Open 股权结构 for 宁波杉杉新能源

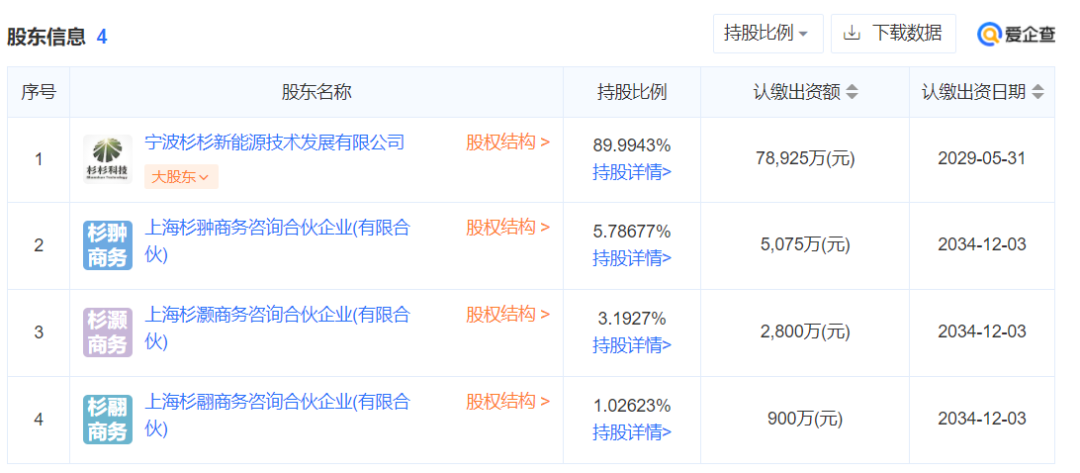(508, 143)
